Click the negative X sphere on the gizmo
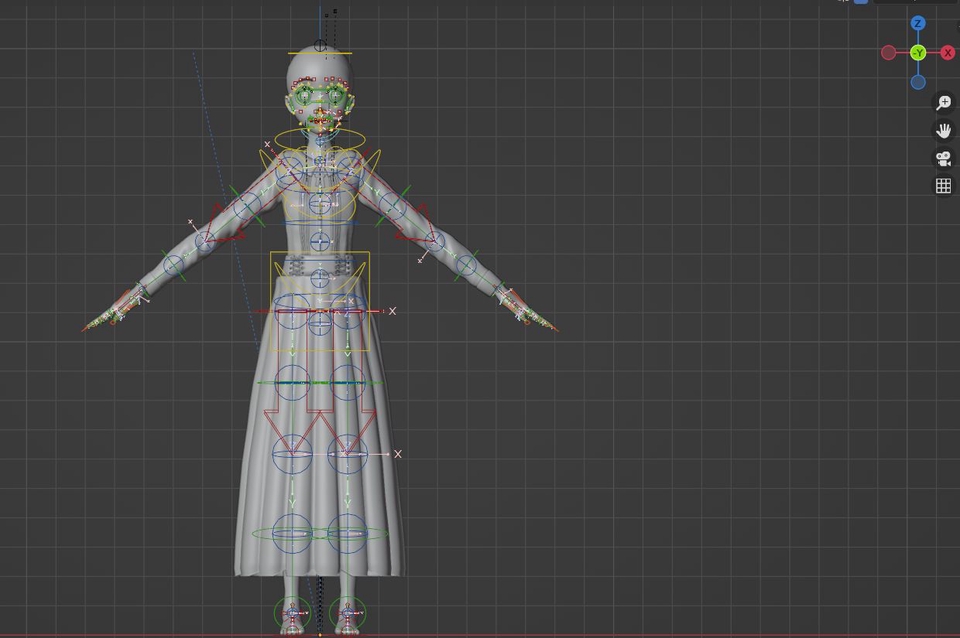The image size is (960, 638). click(888, 52)
